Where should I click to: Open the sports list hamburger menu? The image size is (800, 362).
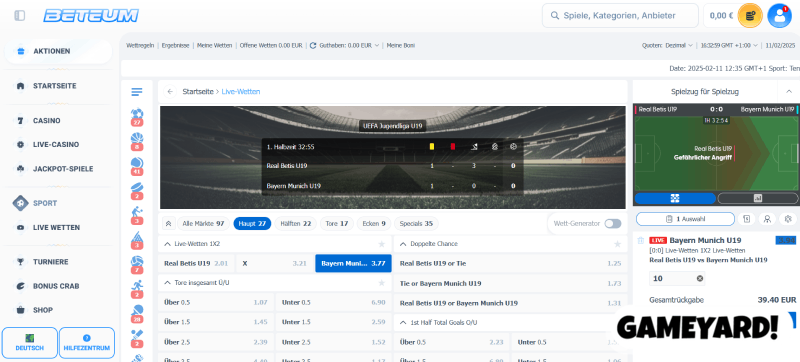coord(137,92)
